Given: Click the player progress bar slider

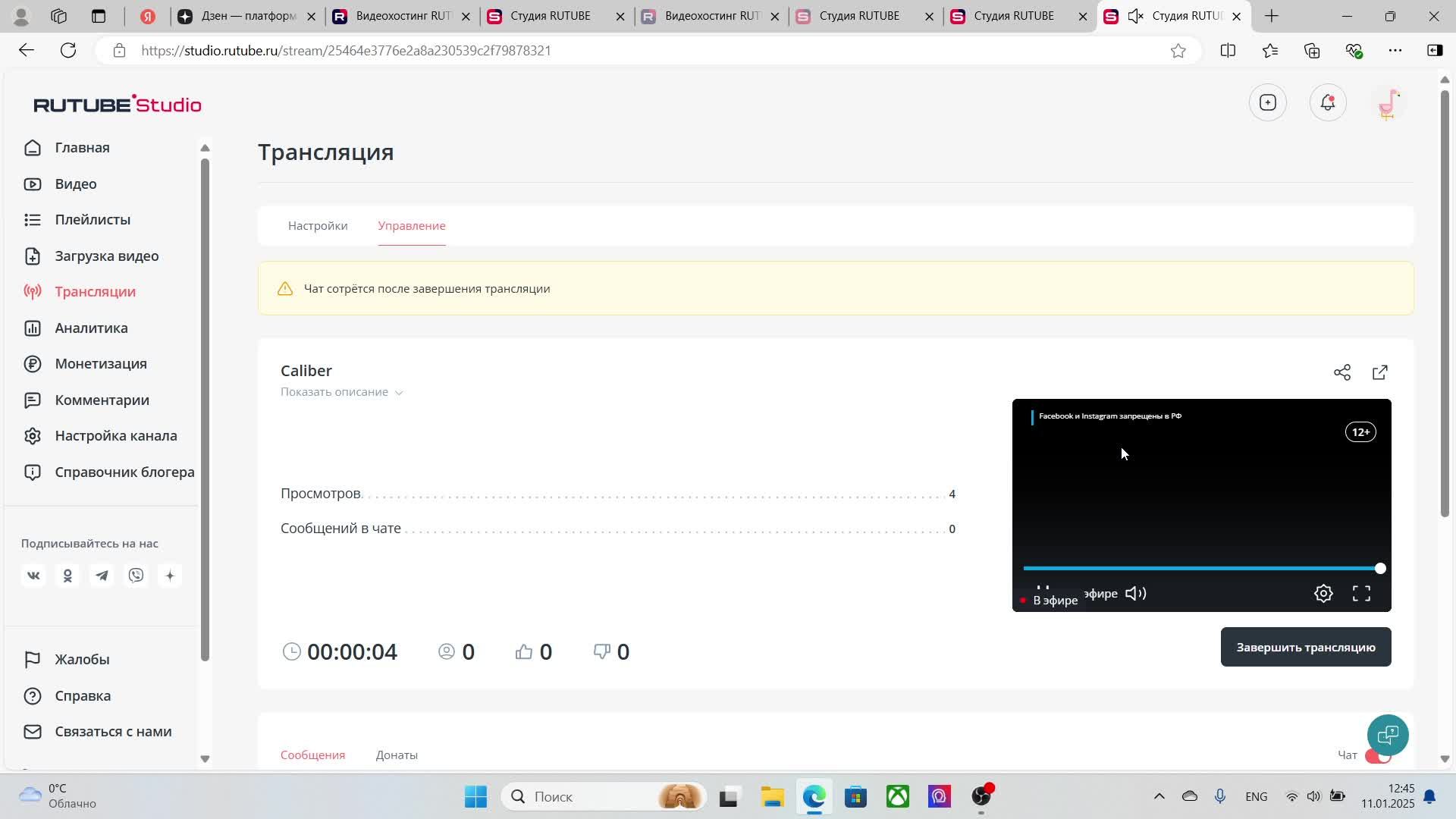Looking at the screenshot, I should (1200, 568).
